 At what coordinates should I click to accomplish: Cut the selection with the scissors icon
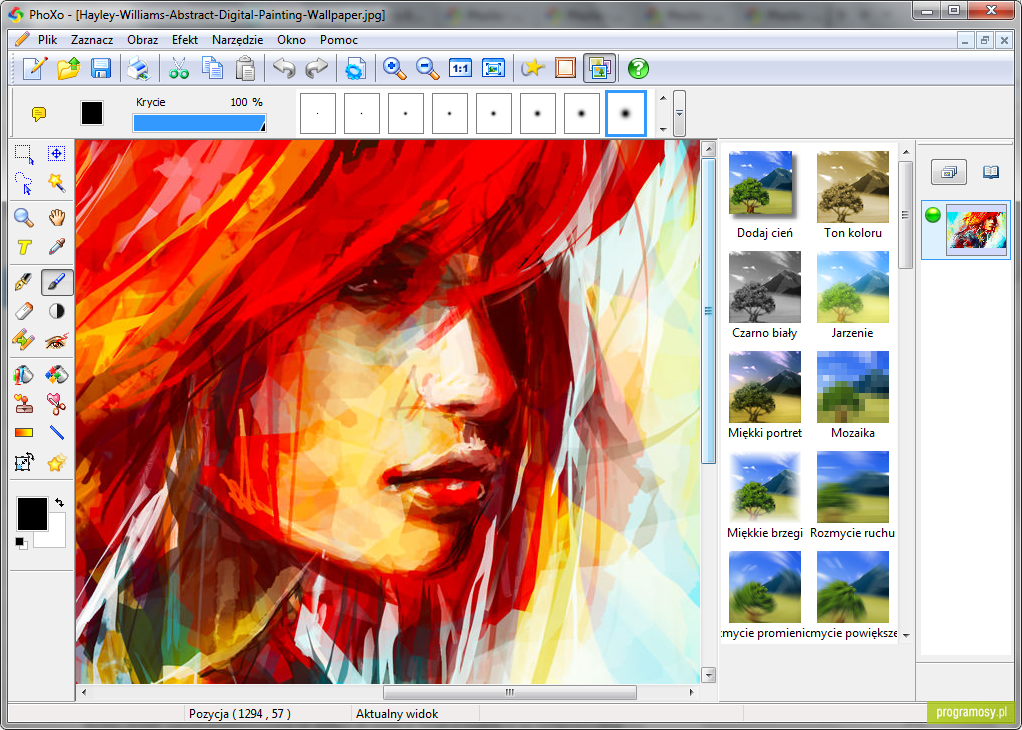(179, 68)
